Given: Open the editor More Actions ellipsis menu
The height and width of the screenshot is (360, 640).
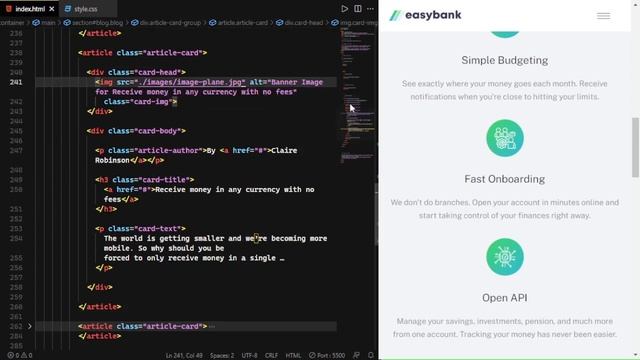Looking at the screenshot, I should [370, 9].
